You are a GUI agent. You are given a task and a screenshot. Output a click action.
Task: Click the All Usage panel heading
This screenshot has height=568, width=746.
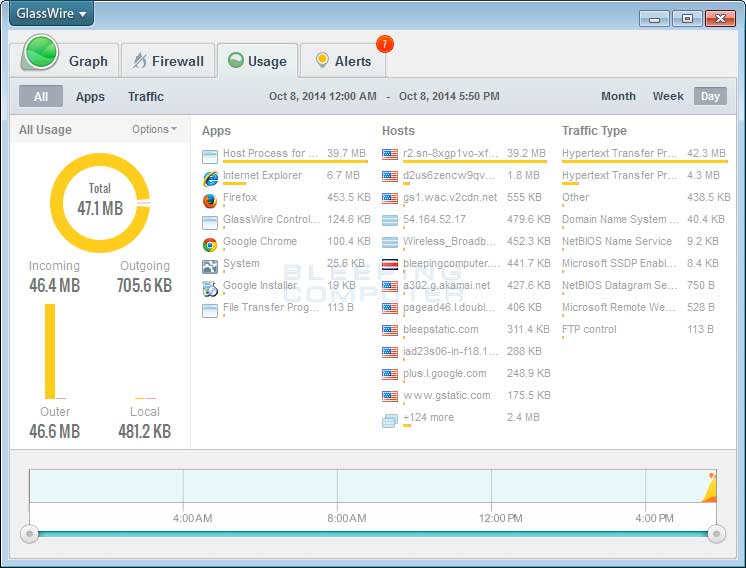pyautogui.click(x=45, y=129)
